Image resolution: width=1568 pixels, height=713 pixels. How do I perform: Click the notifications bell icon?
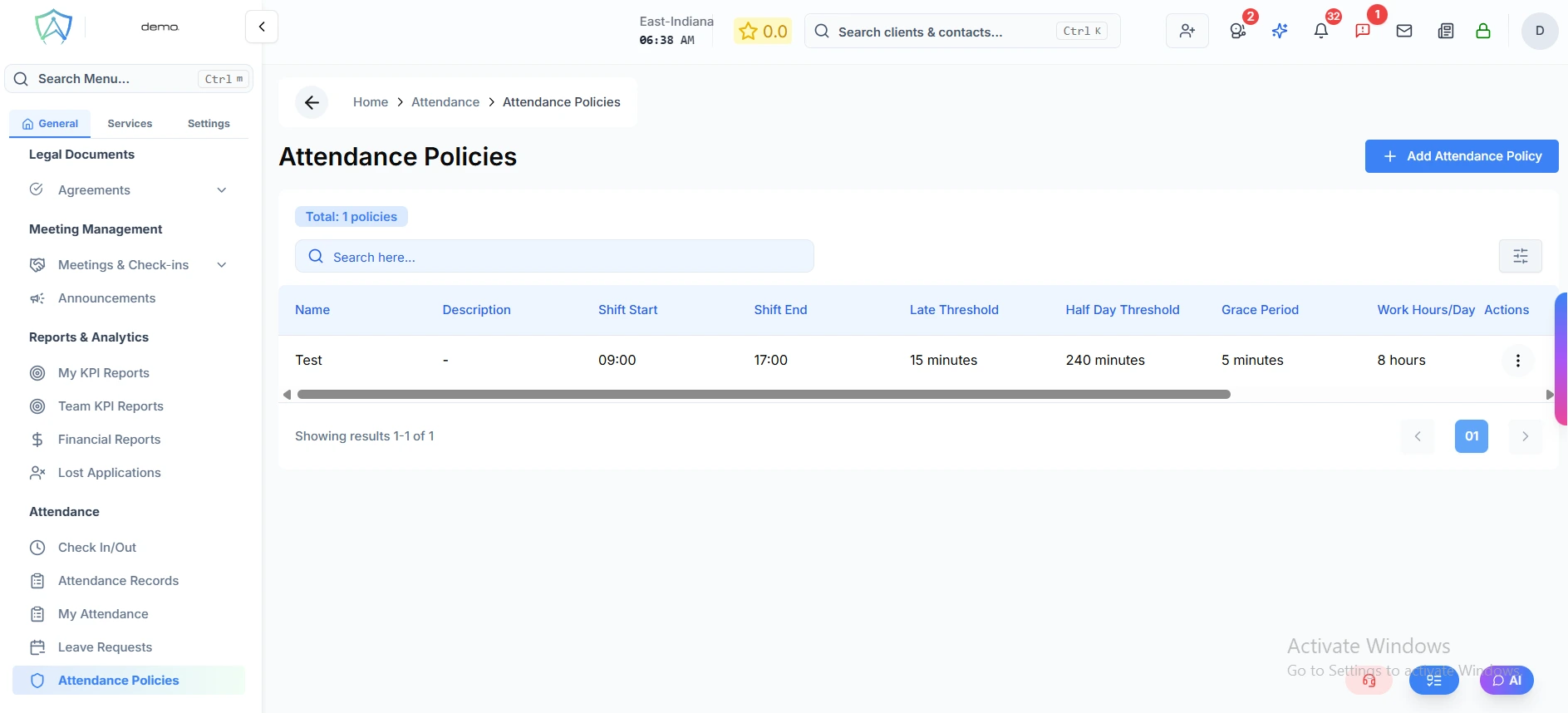(1320, 32)
